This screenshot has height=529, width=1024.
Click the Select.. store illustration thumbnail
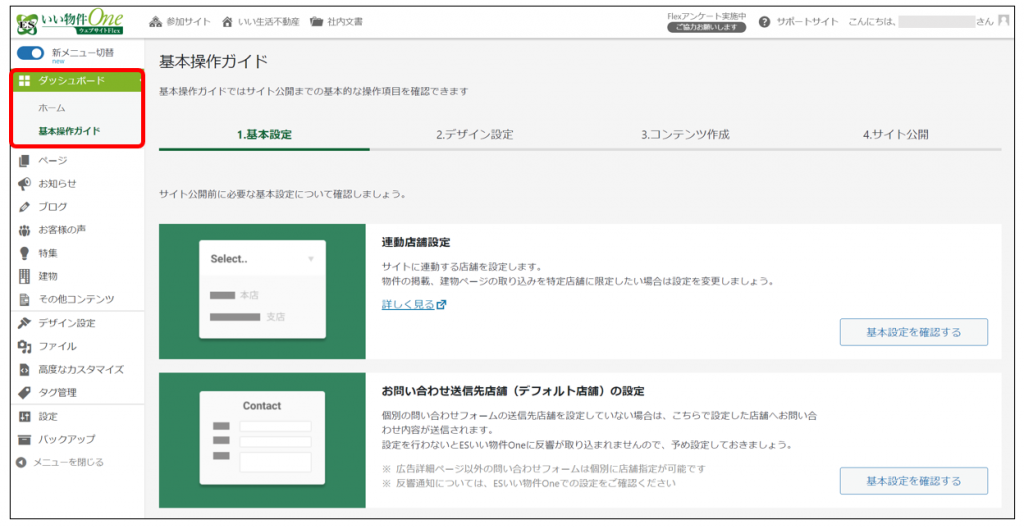pyautogui.click(x=262, y=290)
